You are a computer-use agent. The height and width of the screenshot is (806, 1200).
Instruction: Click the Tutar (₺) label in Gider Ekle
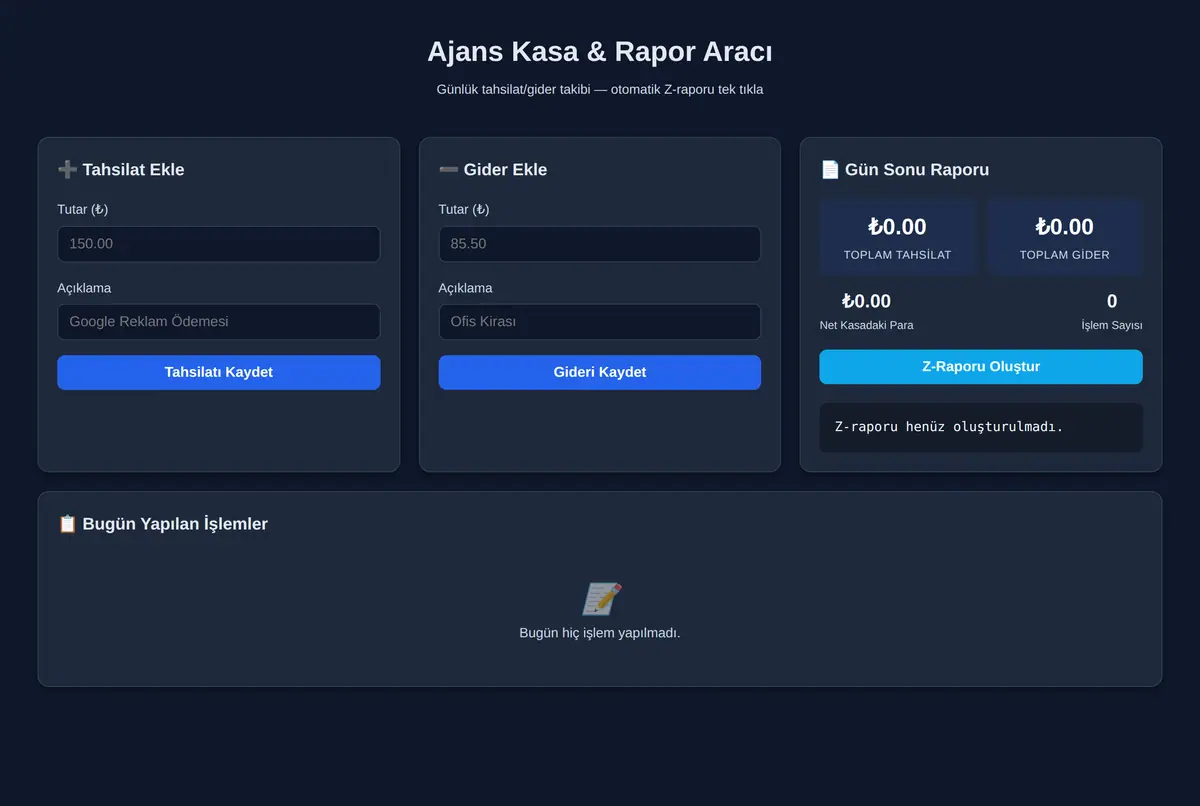(x=464, y=209)
